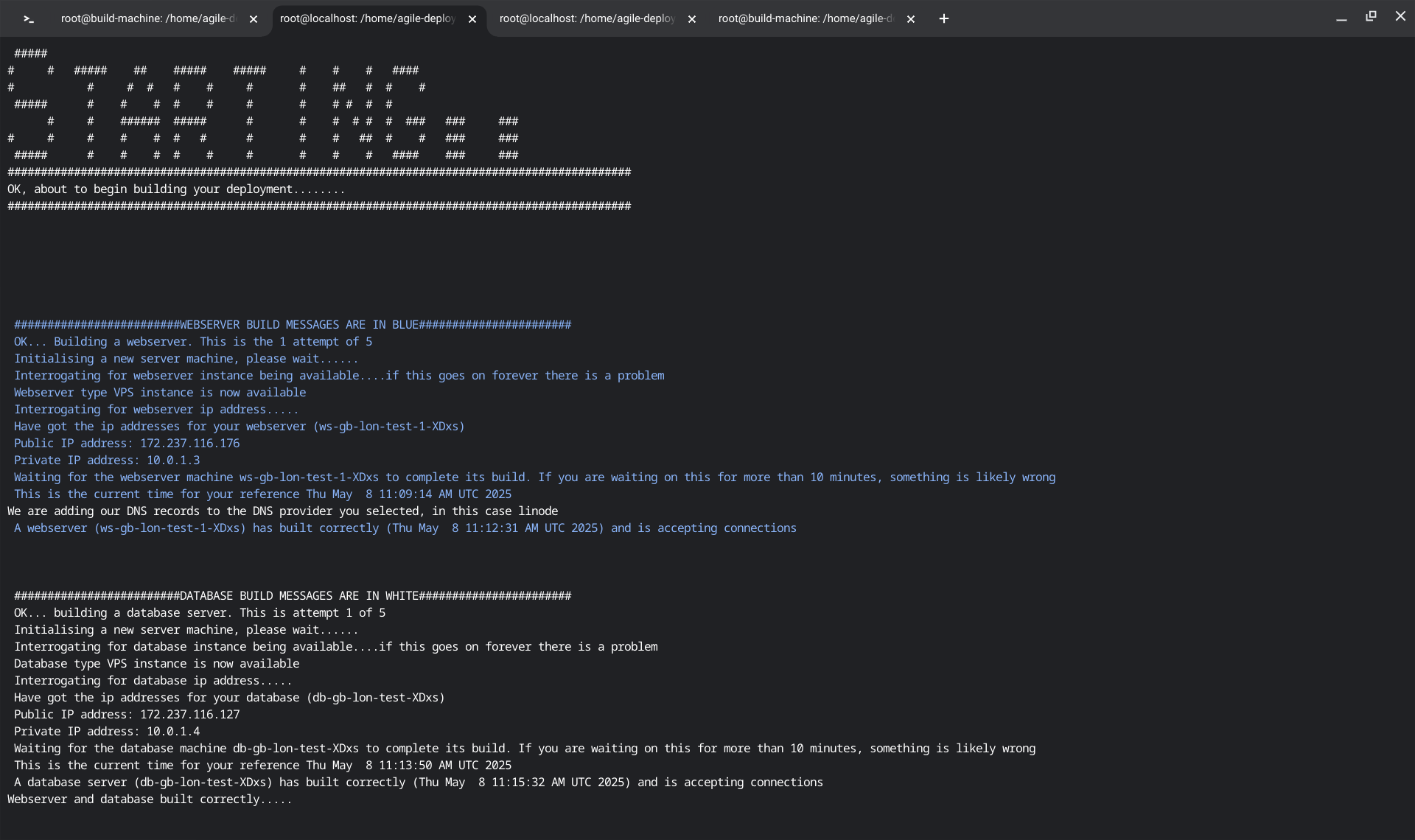This screenshot has height=840, width=1415.
Task: Click the WEBSERVER BUILD MESSAGES header line
Action: click(292, 325)
